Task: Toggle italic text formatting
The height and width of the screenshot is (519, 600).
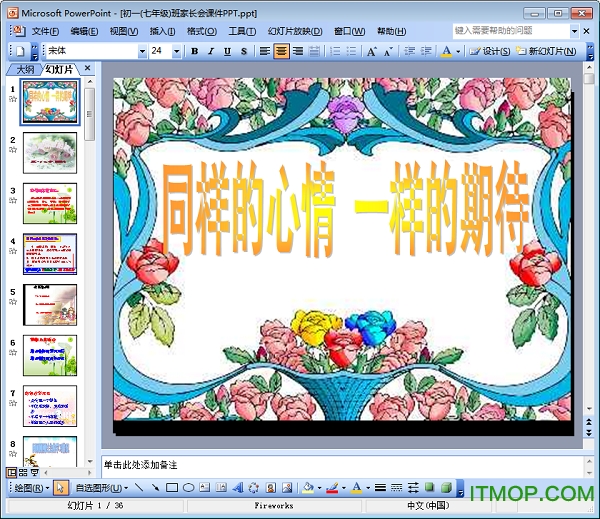Action: click(211, 51)
